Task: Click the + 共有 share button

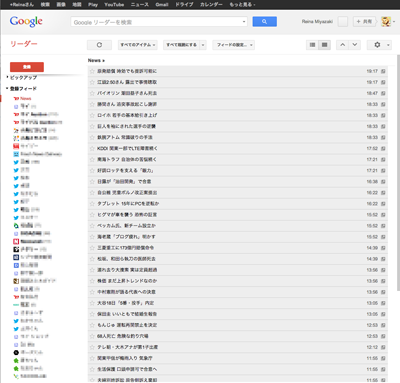Action: [x=364, y=22]
